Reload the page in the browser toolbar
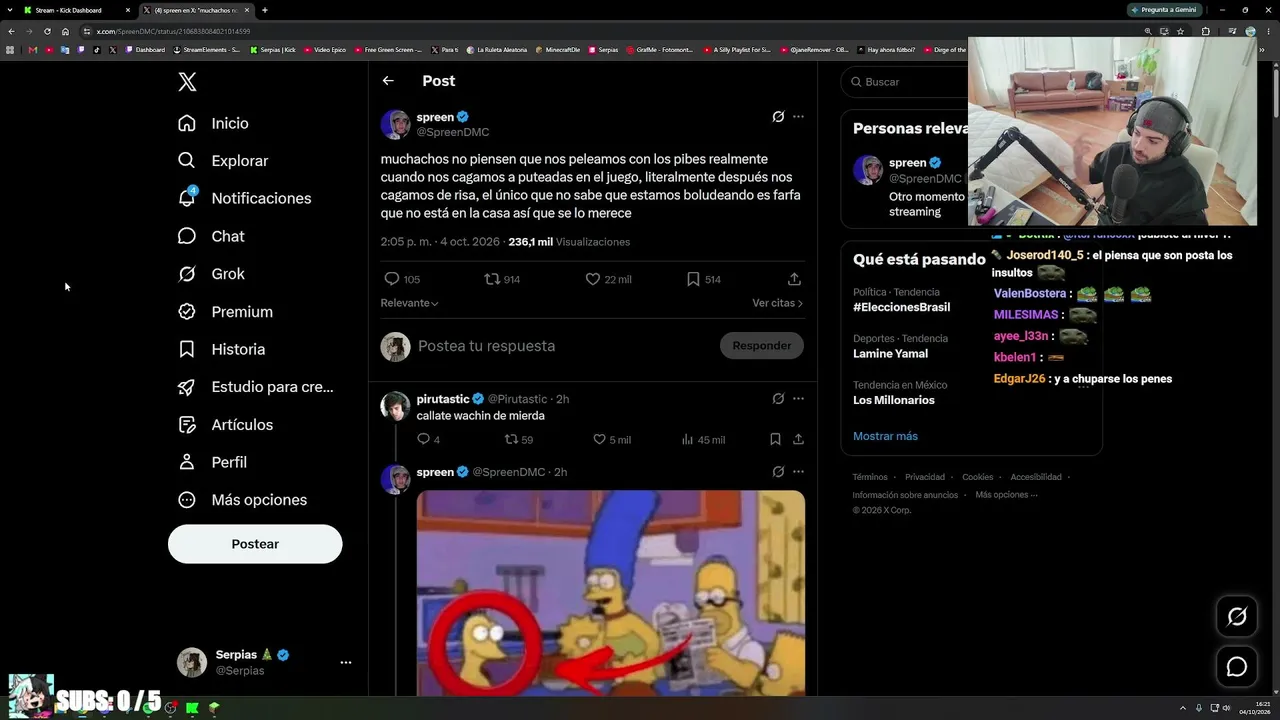The width and height of the screenshot is (1280, 720). 47,31
